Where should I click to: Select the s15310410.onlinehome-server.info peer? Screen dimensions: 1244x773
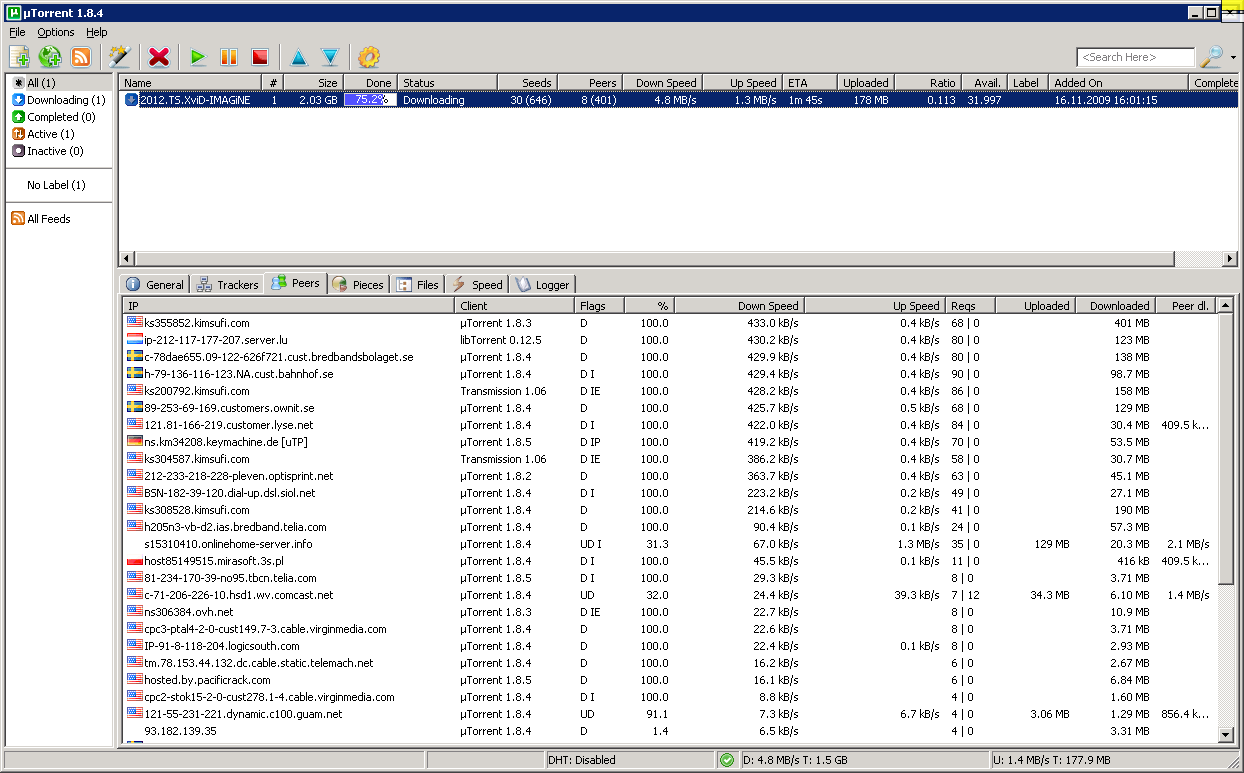click(x=670, y=544)
